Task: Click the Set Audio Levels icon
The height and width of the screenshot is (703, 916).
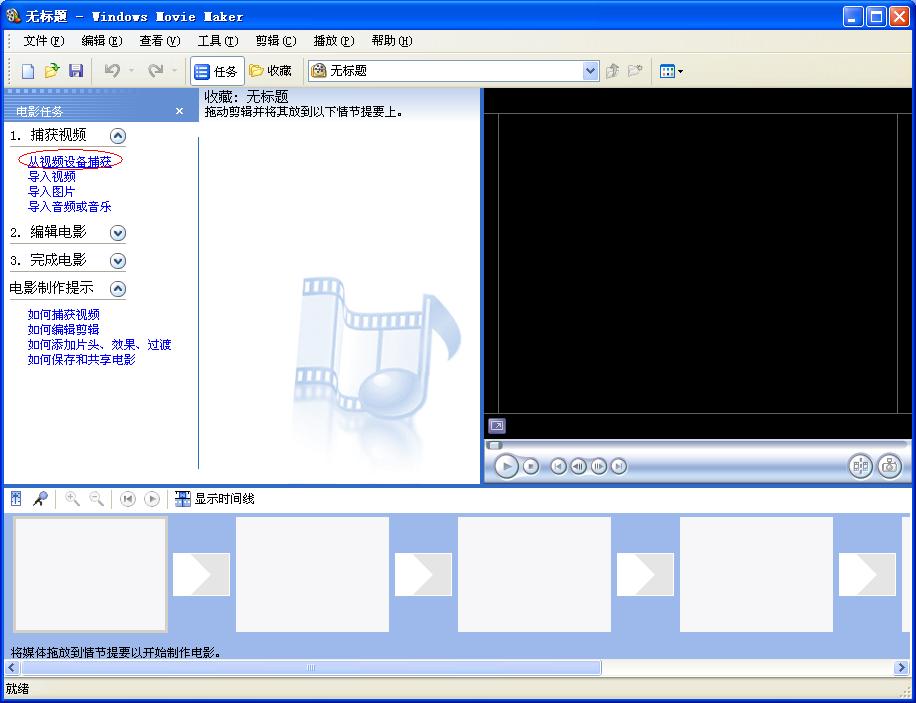Action: (15, 497)
